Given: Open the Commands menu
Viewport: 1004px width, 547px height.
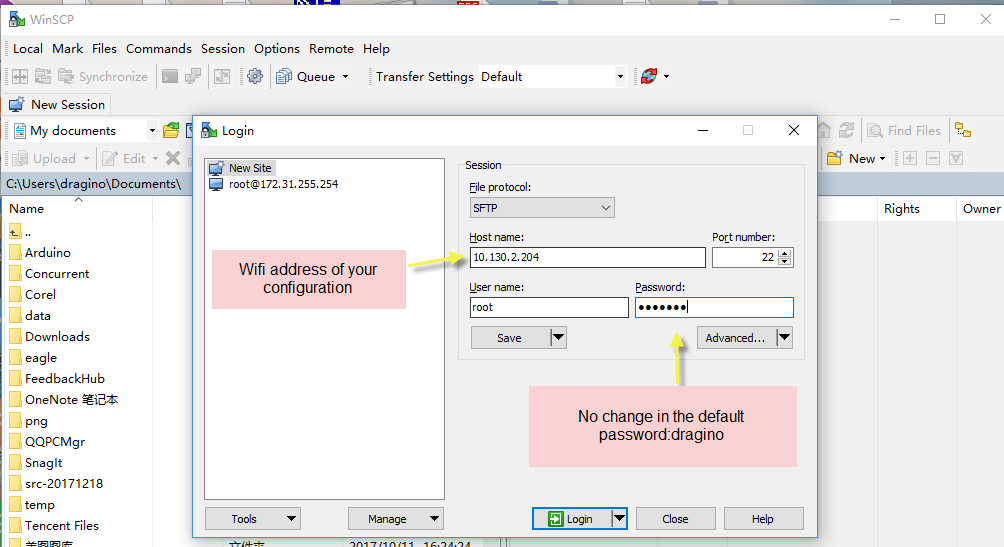Looking at the screenshot, I should tap(159, 49).
